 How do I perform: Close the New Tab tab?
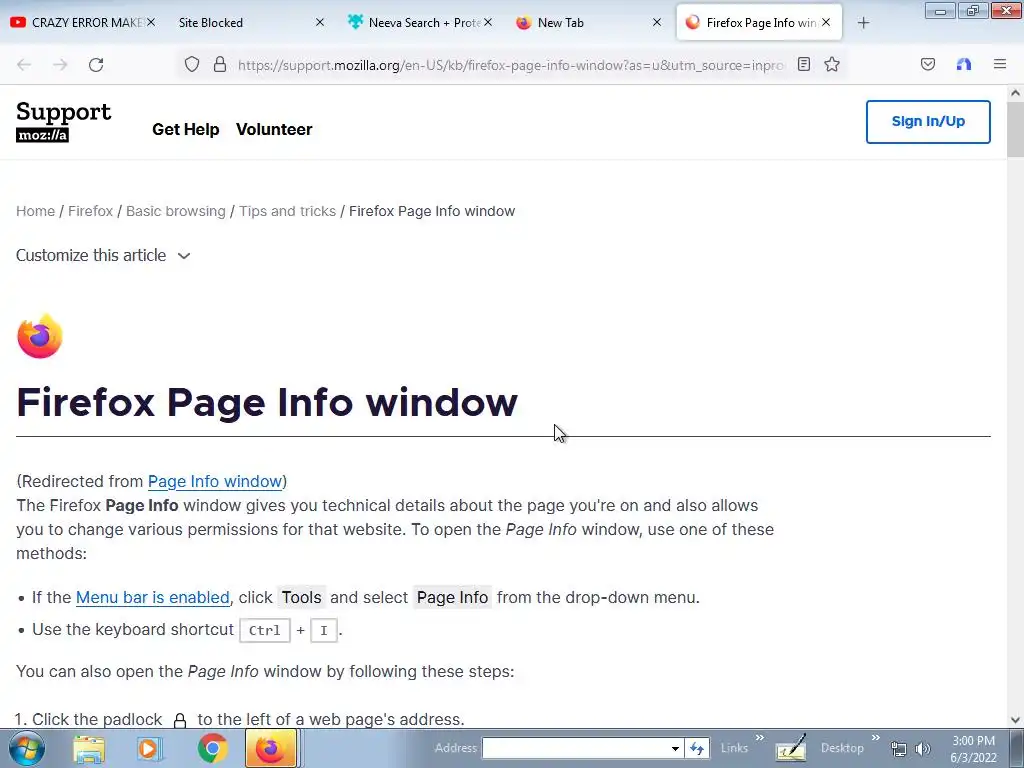(x=657, y=22)
